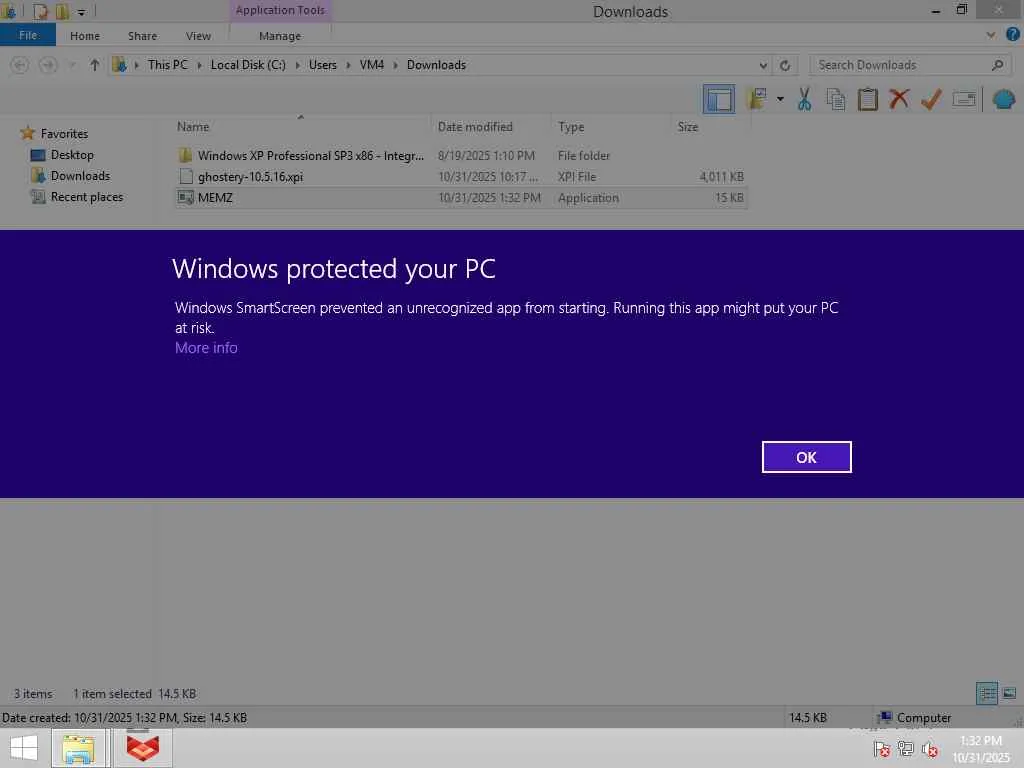Switch to the View ribbon tab
This screenshot has height=768, width=1024.
[x=198, y=36]
